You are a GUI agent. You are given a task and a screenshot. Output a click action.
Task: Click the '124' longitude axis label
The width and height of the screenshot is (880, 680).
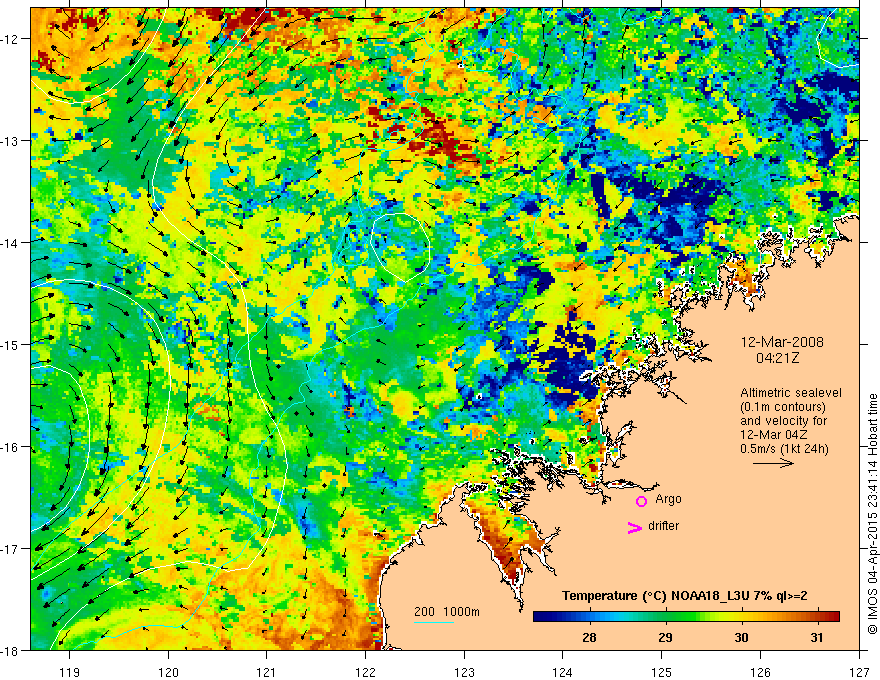coord(563,672)
